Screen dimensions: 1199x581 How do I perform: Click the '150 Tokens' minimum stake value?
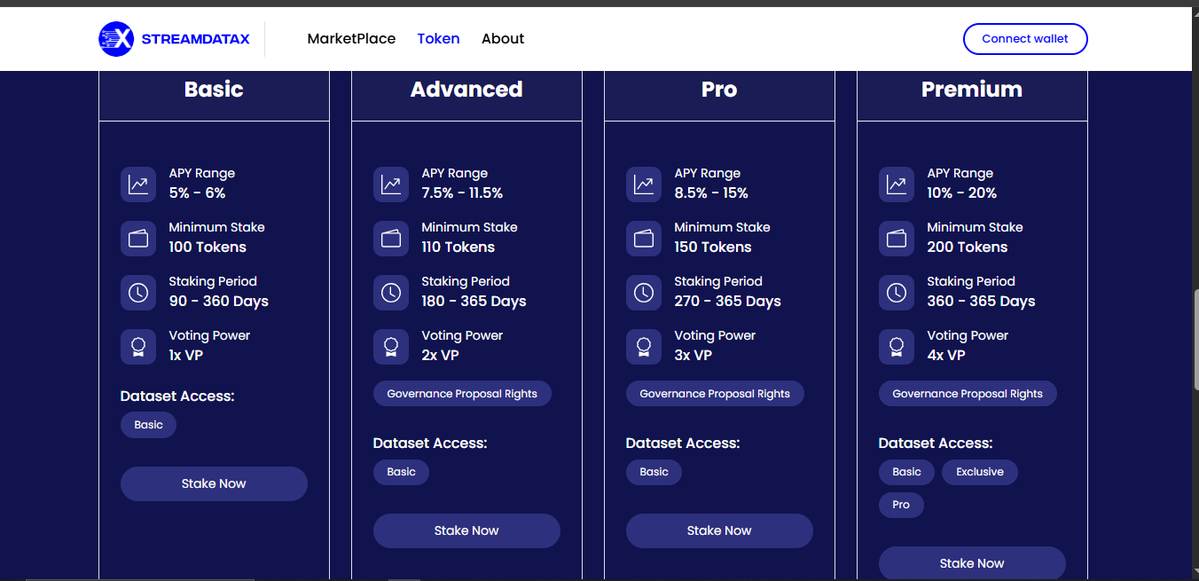pos(713,248)
